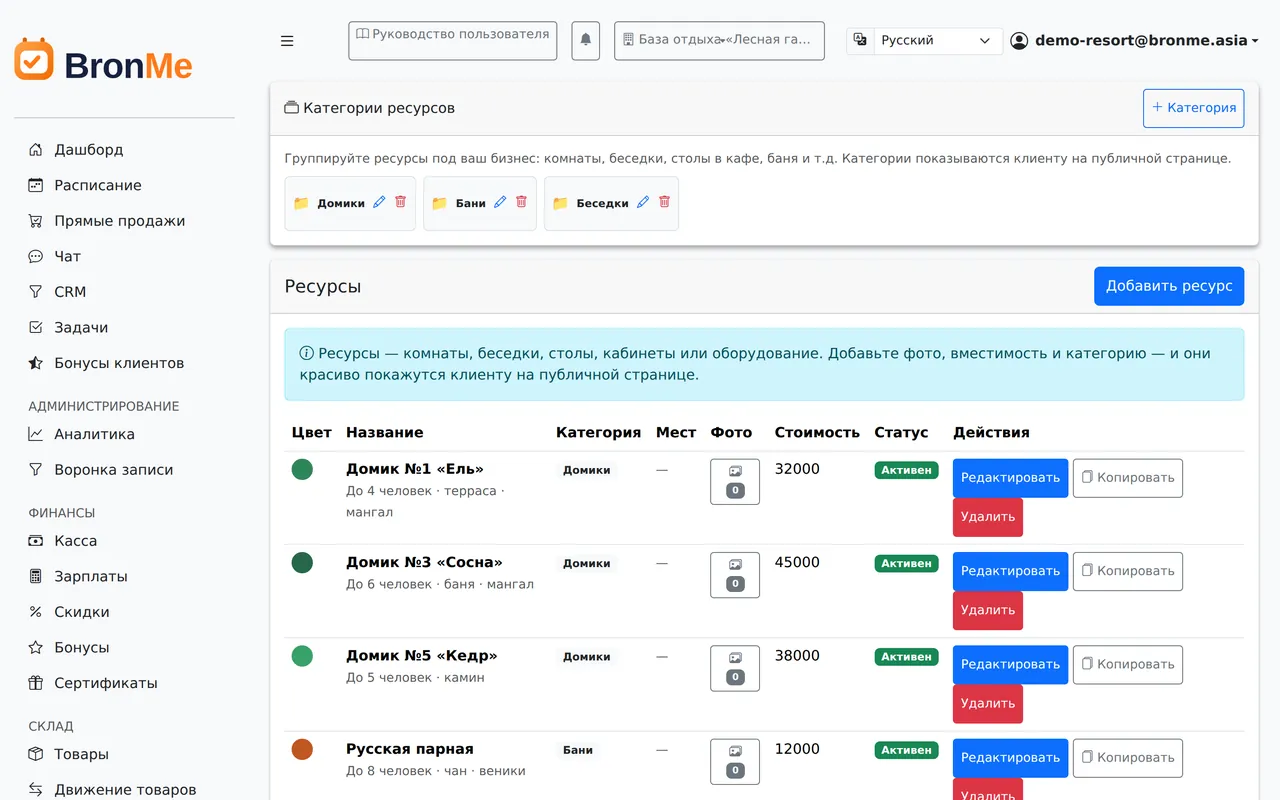Delete the Домики category trash icon
Screen dimensions: 1280x800
click(x=400, y=202)
